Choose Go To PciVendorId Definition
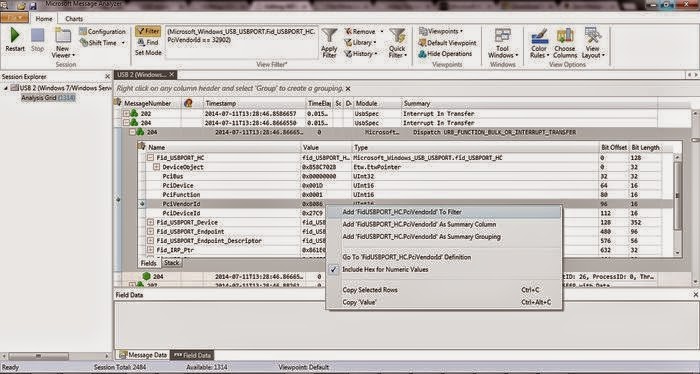Screen dimensions: 700x374 [444, 257]
